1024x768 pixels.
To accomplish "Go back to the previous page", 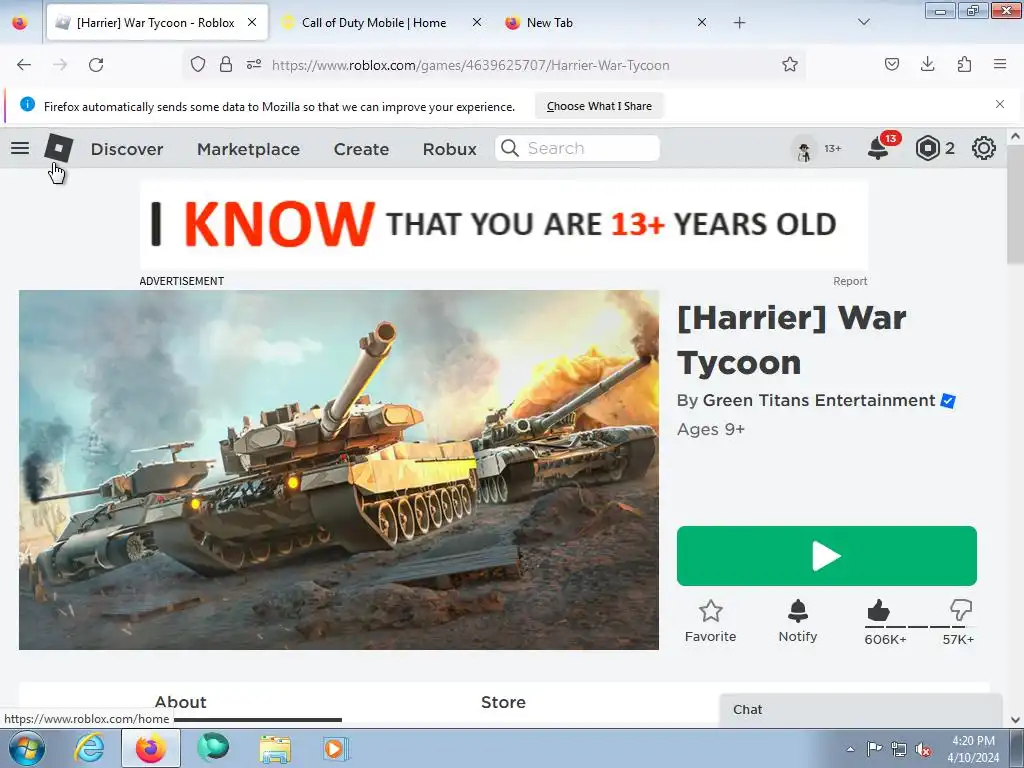I will click(24, 65).
